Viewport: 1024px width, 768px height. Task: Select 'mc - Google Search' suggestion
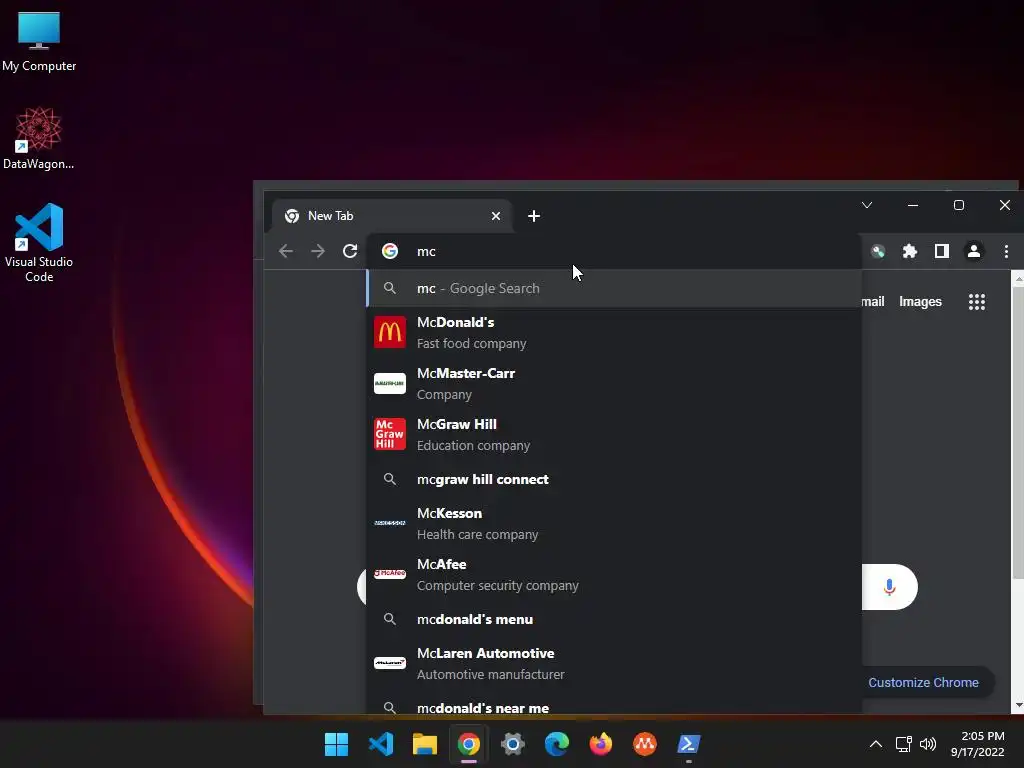click(614, 288)
